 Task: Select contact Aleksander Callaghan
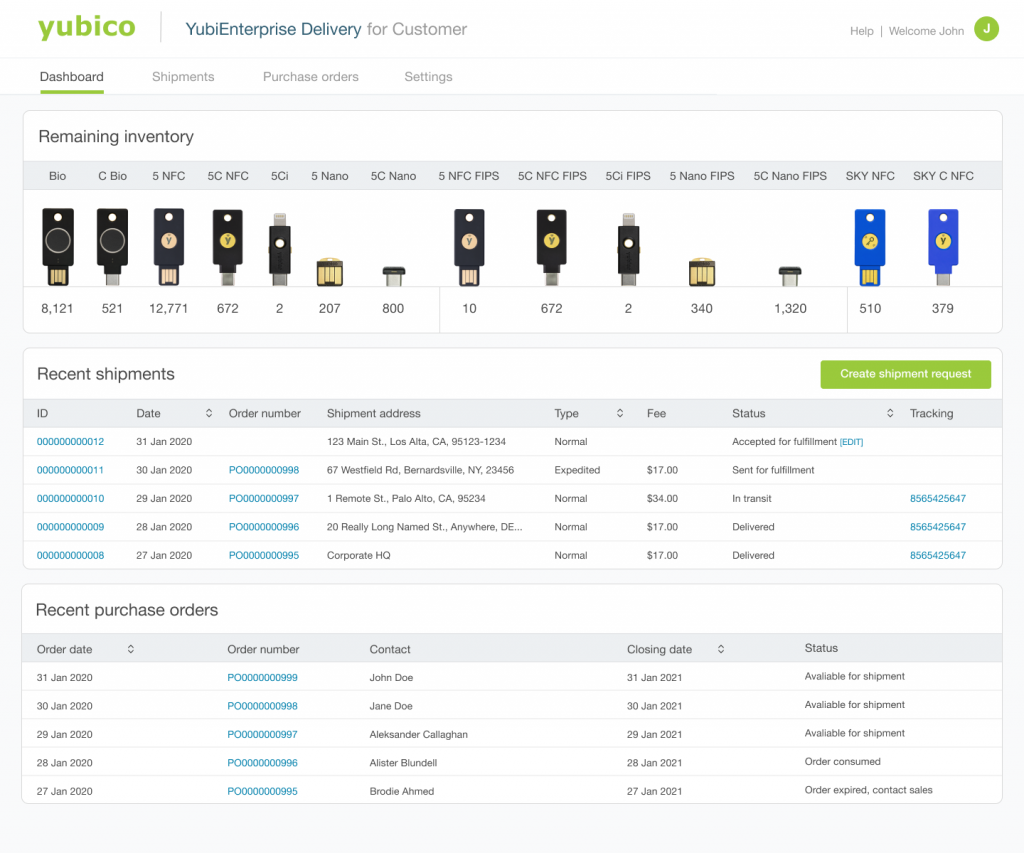[x=419, y=734]
